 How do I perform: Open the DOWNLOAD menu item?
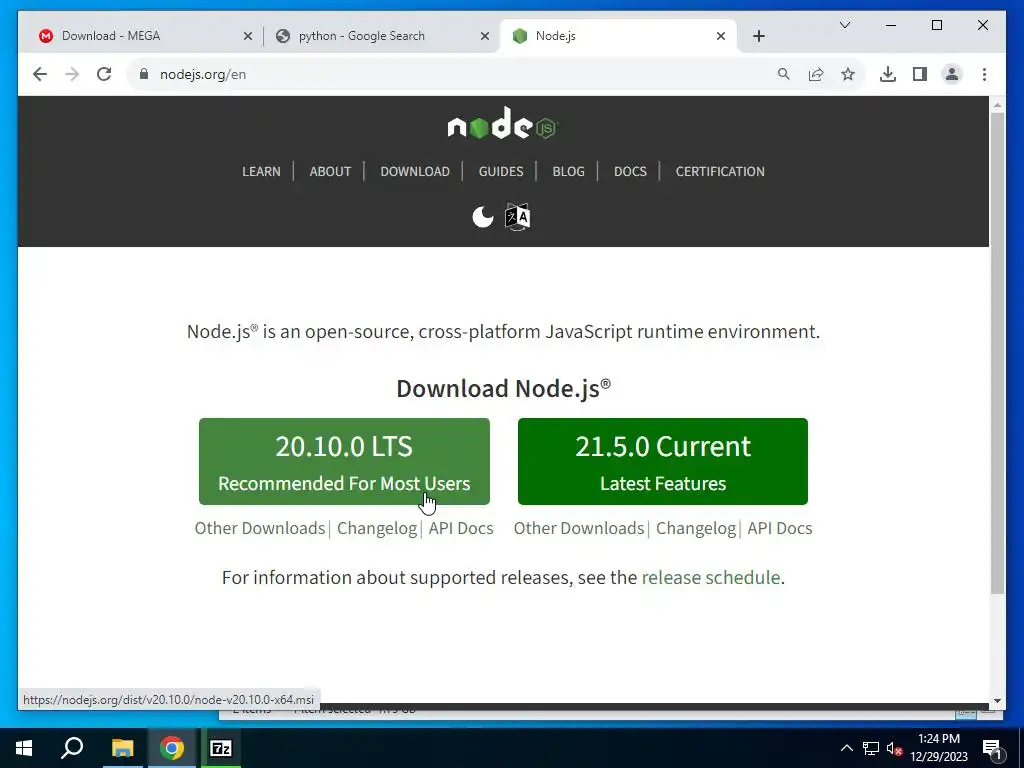(x=415, y=171)
